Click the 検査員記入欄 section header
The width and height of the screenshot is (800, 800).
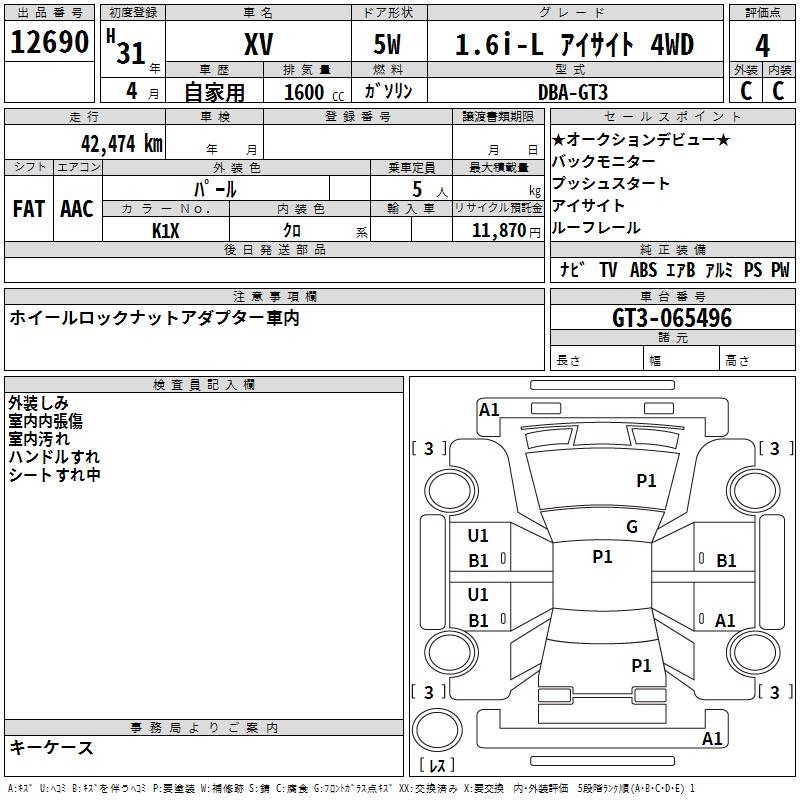coord(204,384)
